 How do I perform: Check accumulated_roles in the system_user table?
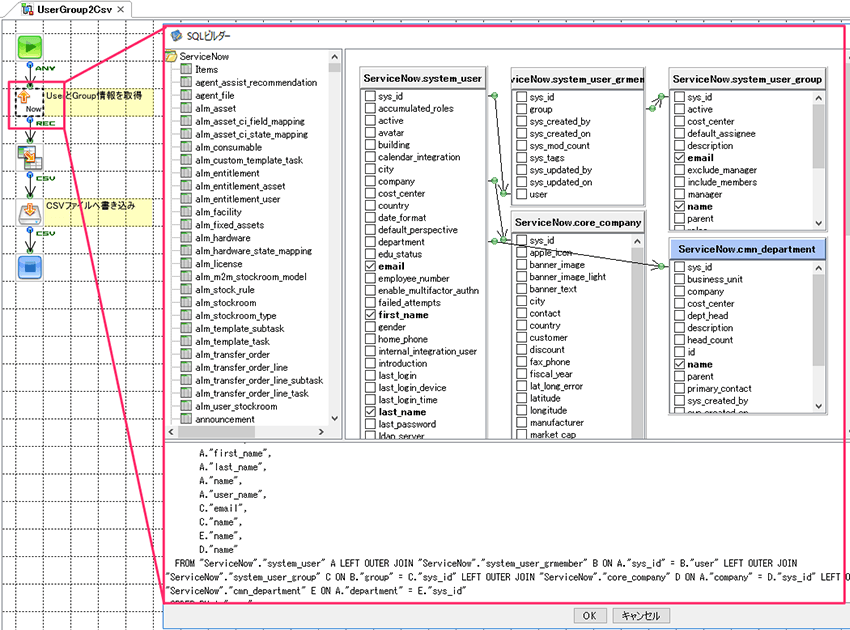tap(370, 108)
